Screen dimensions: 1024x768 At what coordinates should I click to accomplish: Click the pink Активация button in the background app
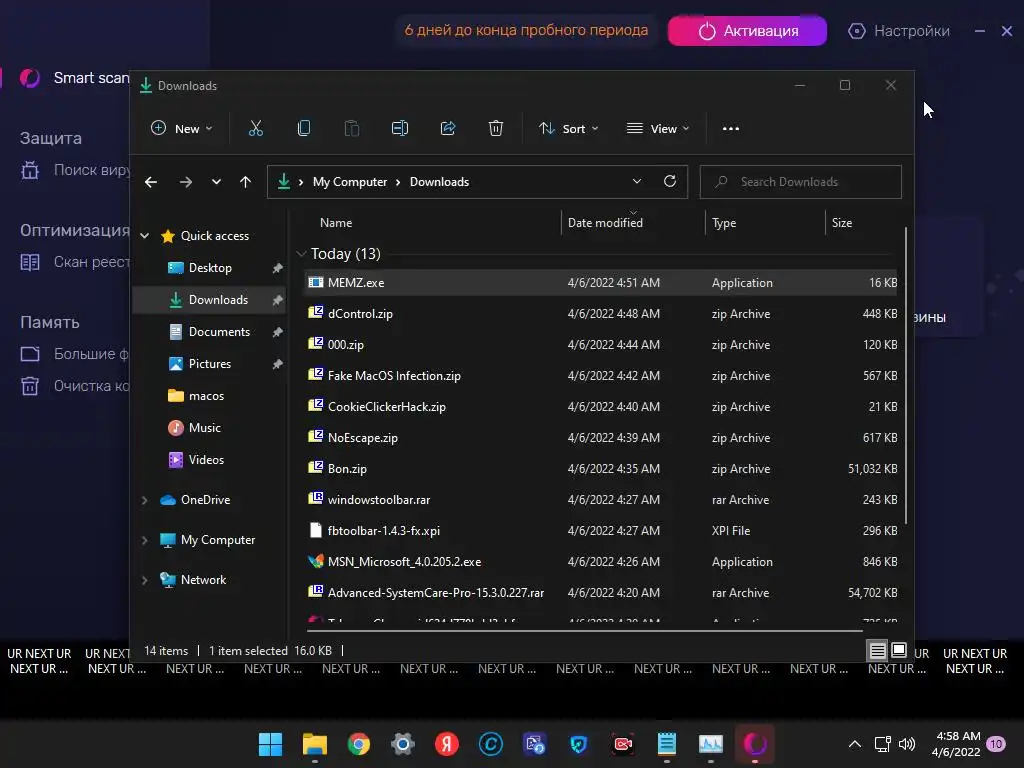(x=747, y=31)
